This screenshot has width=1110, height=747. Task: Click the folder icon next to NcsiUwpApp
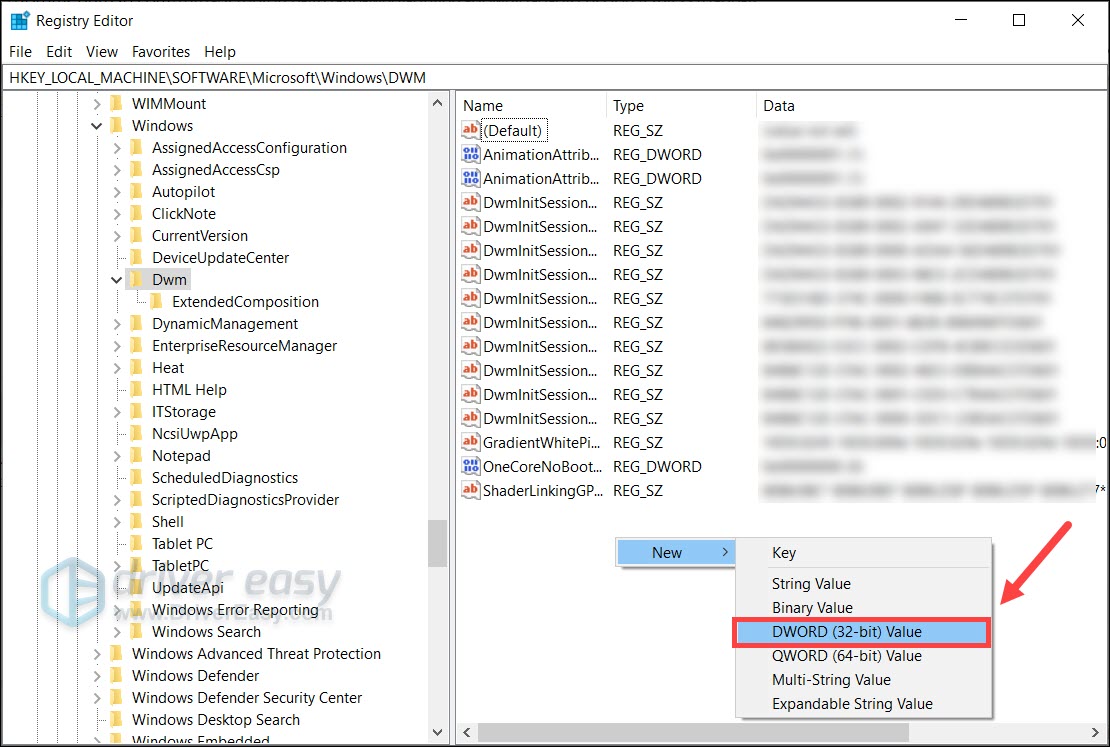click(137, 433)
